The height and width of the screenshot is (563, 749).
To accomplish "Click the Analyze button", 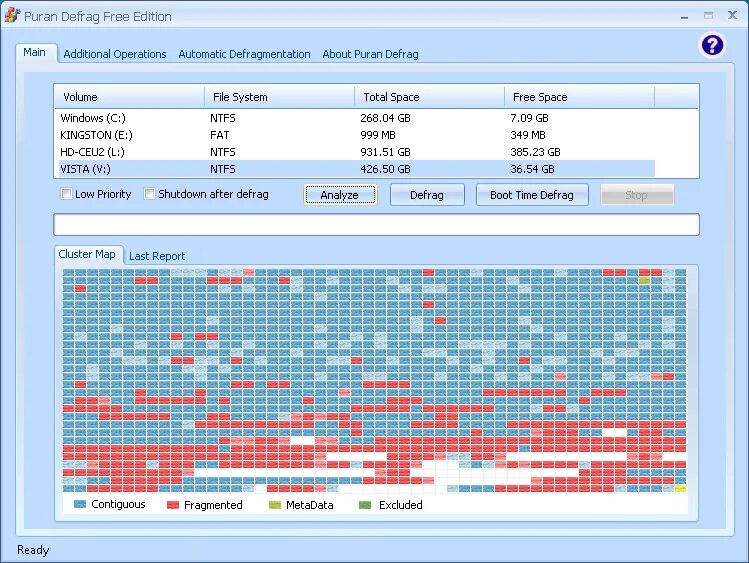I will point(340,195).
